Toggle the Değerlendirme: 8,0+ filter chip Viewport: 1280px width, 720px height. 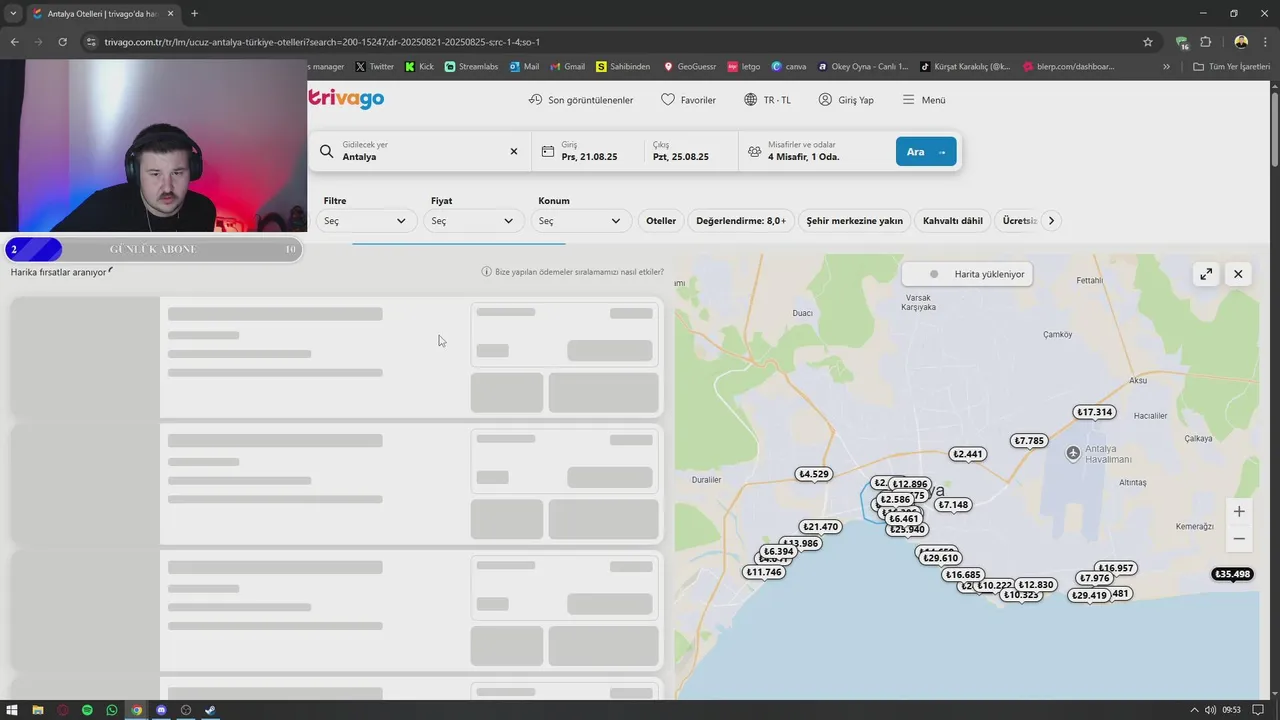(x=741, y=221)
